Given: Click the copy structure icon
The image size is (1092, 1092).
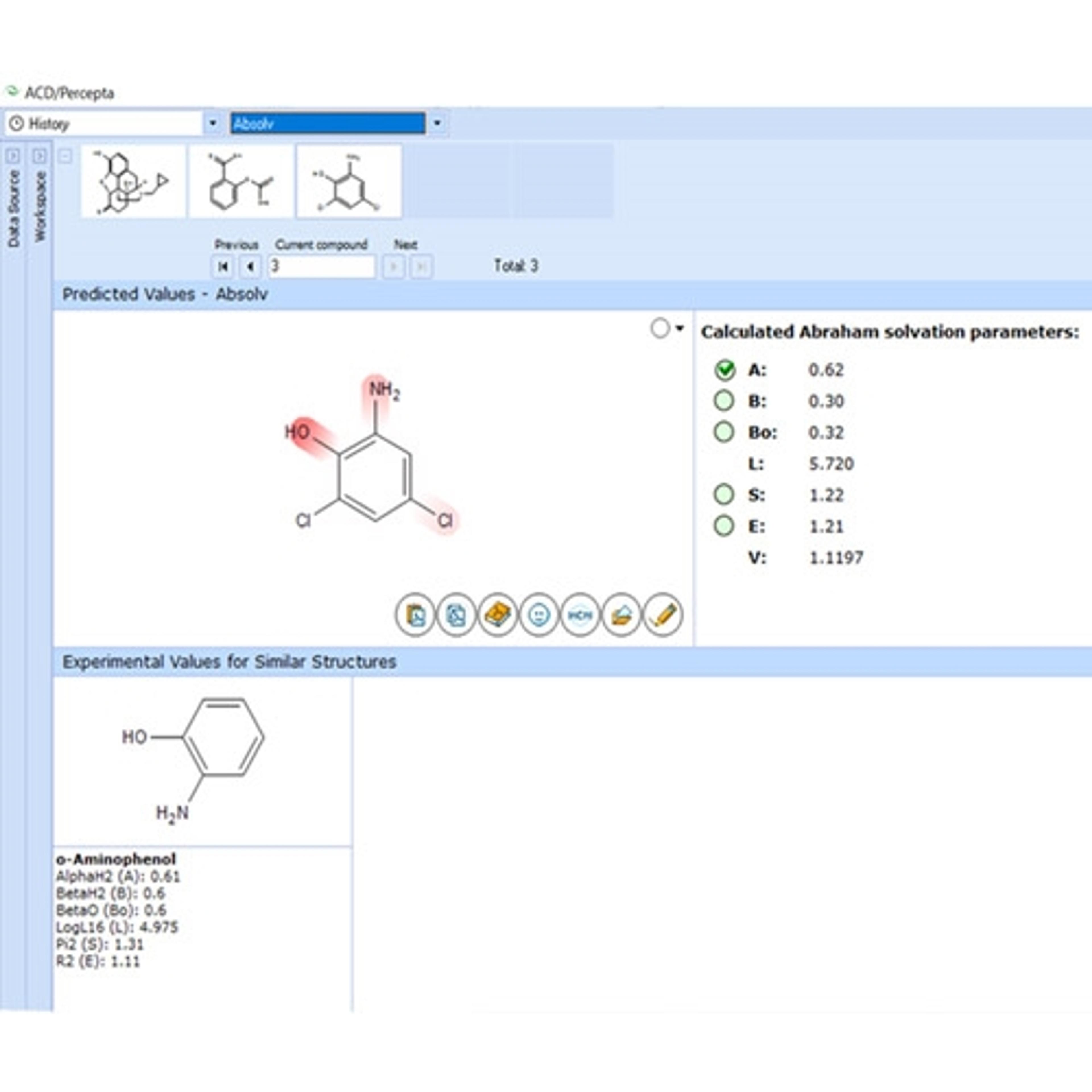Looking at the screenshot, I should (456, 614).
